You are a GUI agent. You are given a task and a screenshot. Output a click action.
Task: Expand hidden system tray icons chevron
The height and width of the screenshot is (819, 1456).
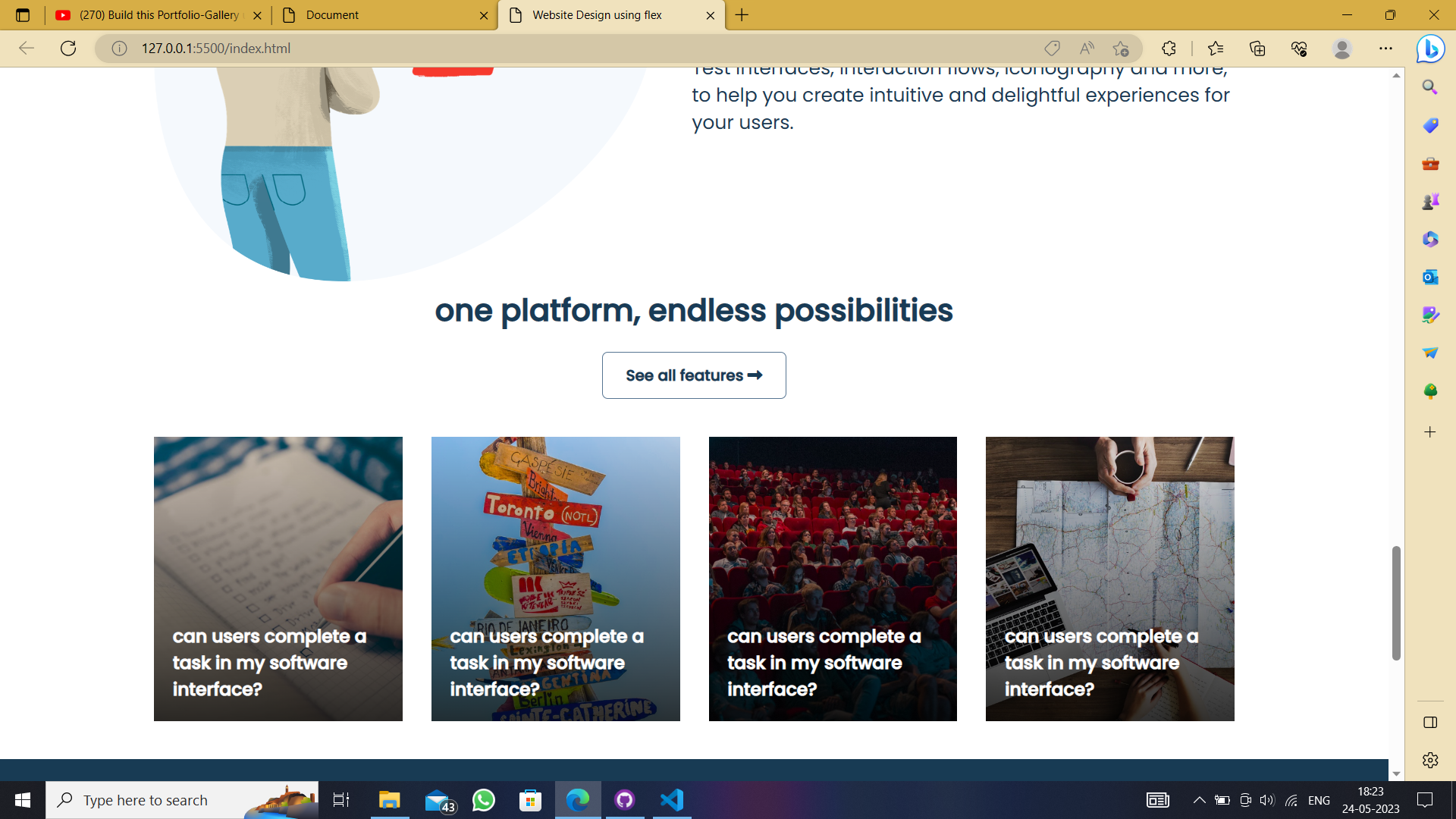1199,800
